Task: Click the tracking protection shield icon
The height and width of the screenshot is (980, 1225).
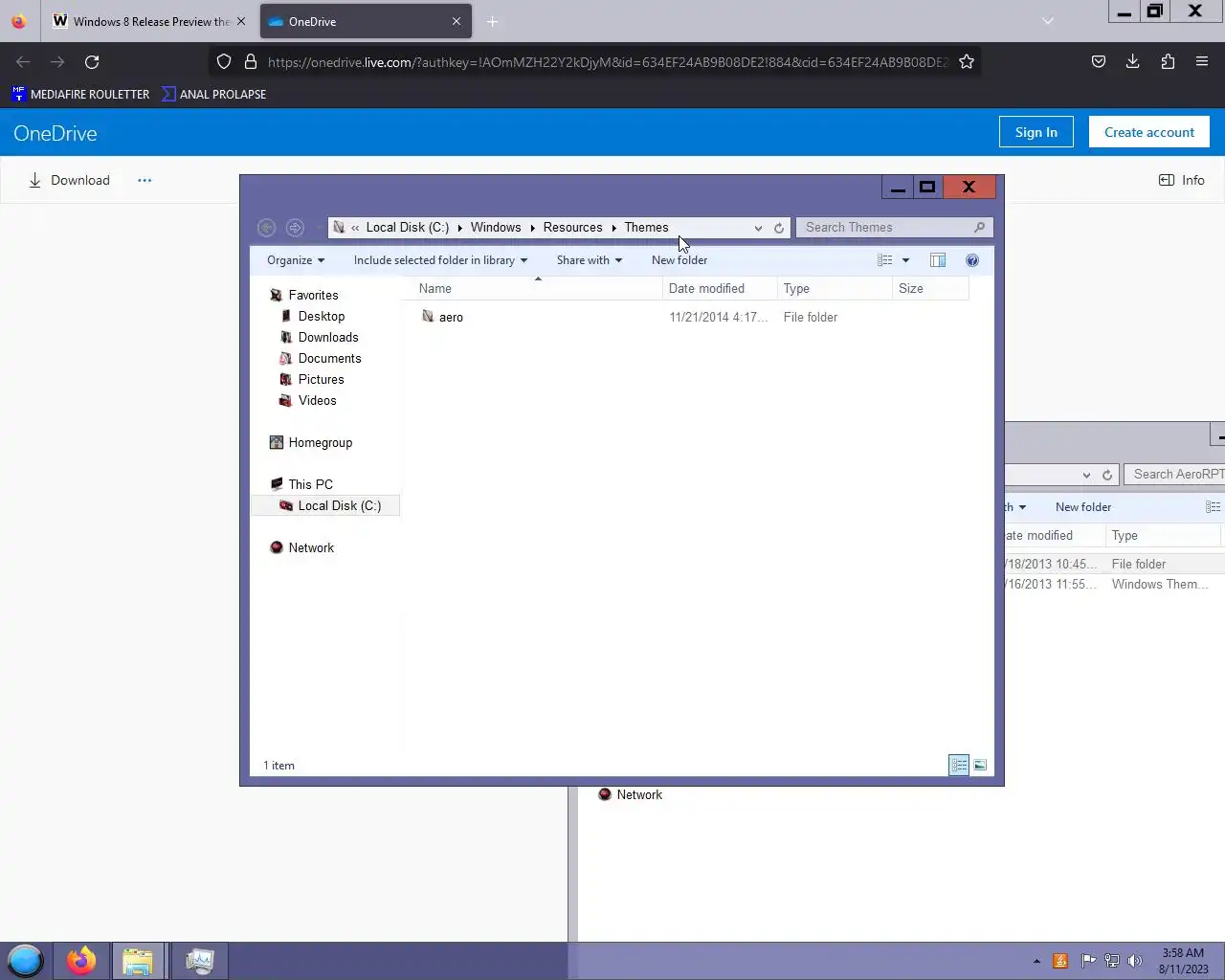Action: click(x=224, y=61)
